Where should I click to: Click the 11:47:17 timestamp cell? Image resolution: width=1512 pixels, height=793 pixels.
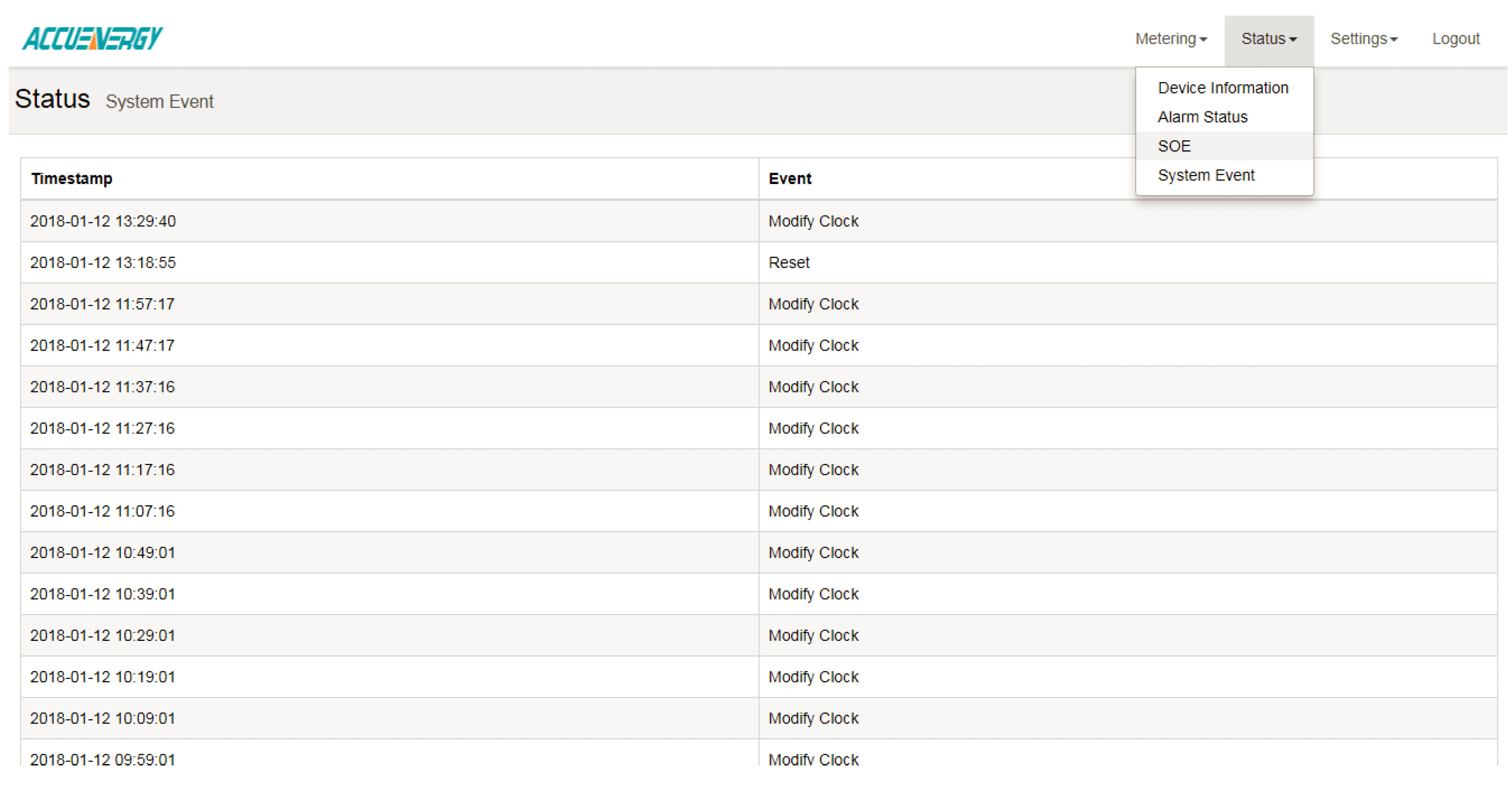click(x=102, y=346)
